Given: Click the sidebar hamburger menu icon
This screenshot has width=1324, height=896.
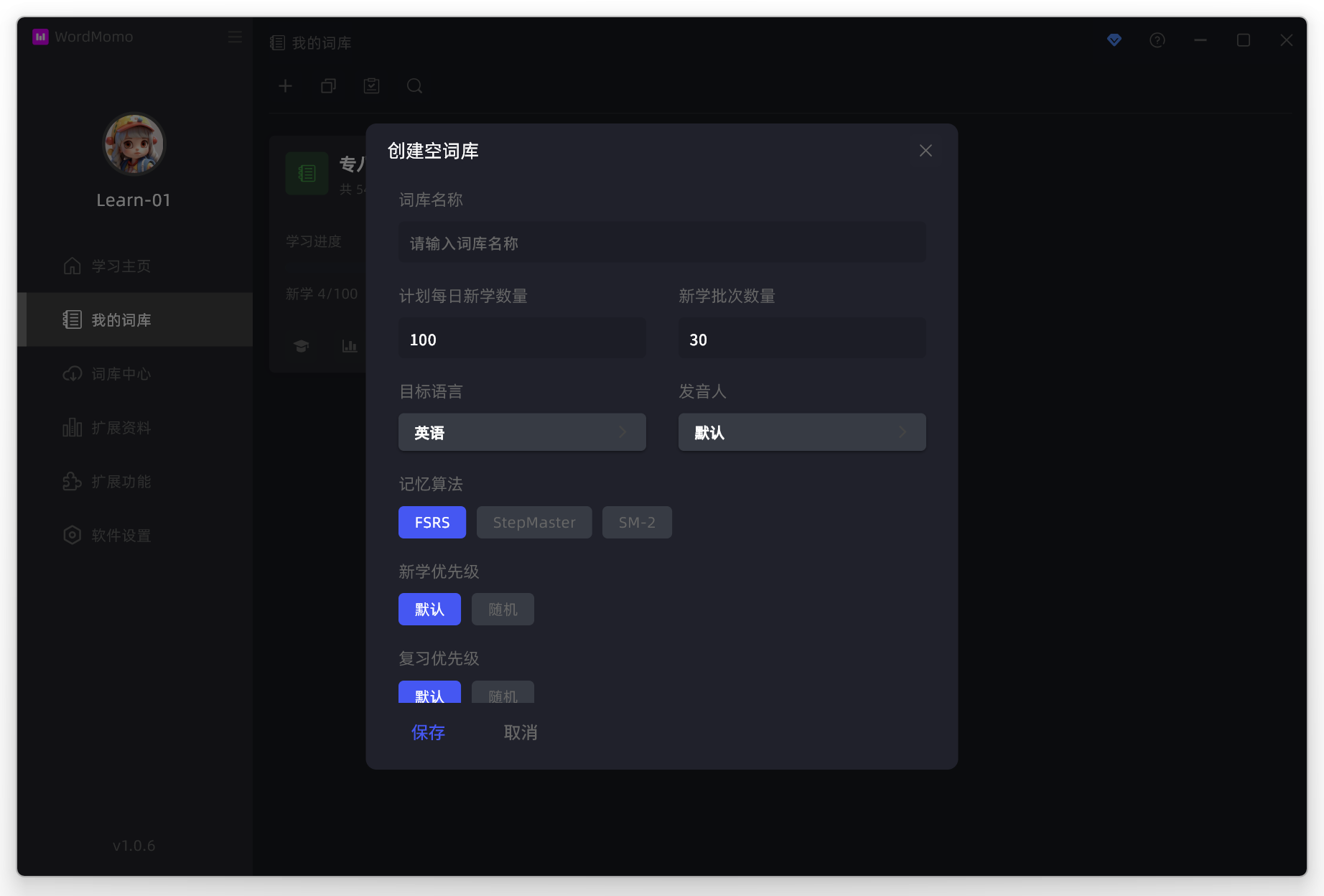Looking at the screenshot, I should (x=235, y=37).
